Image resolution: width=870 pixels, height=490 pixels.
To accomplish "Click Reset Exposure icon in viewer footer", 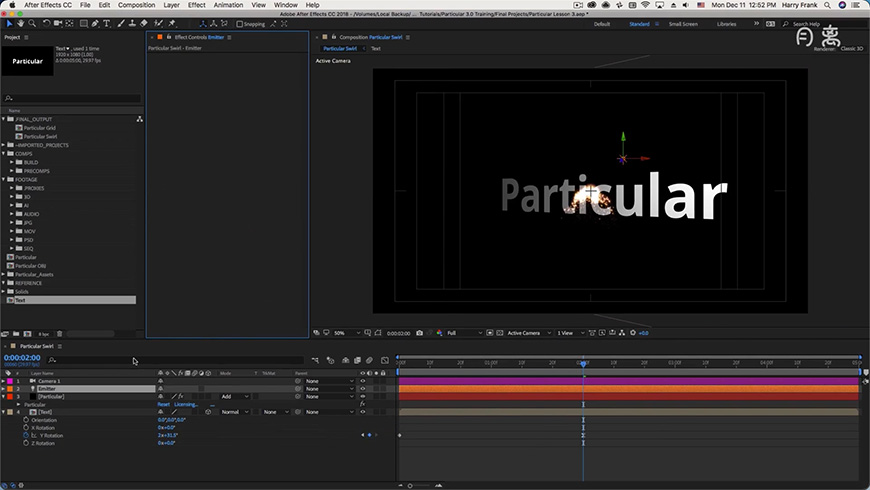I will [x=633, y=333].
